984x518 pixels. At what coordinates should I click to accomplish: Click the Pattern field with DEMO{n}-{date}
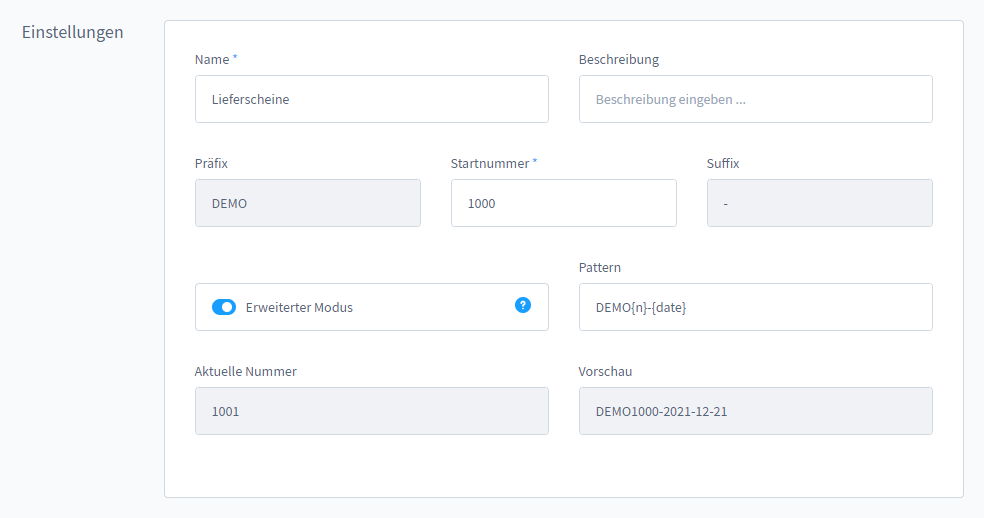[x=755, y=307]
